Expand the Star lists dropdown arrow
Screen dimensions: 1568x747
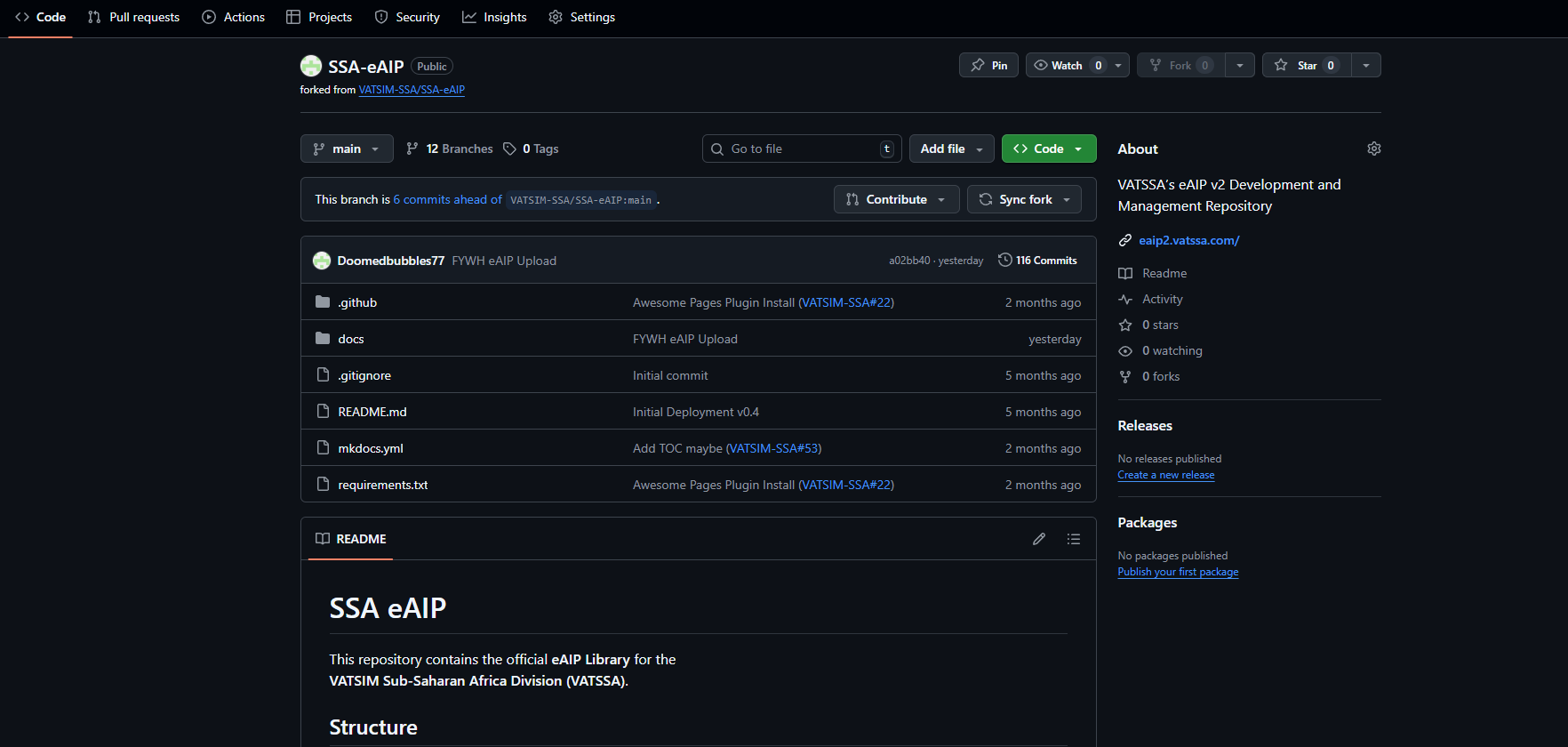[x=1366, y=65]
